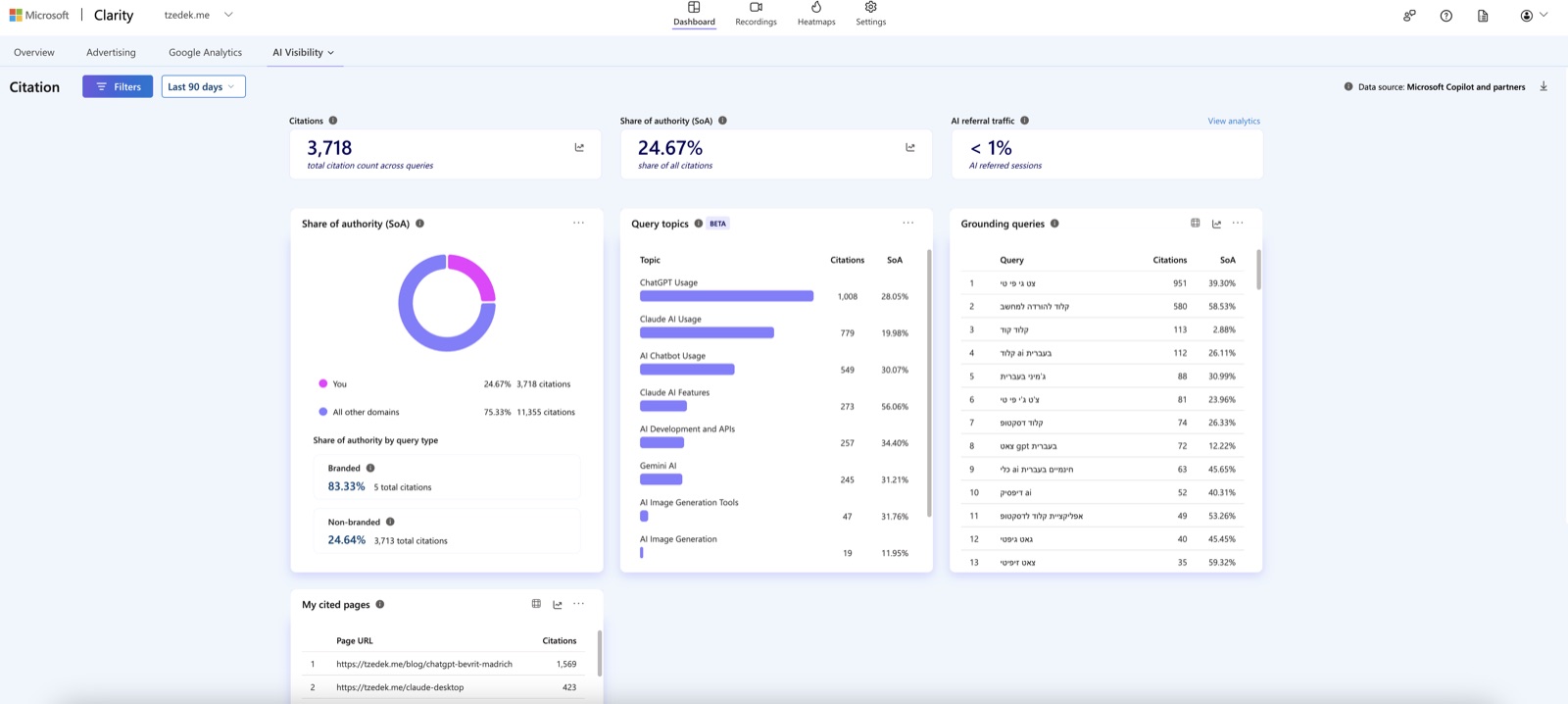
Task: Click info icon beside data source text
Action: [1348, 86]
